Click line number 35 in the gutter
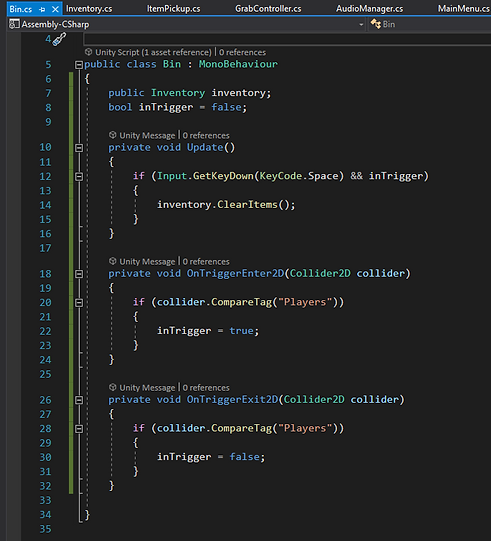491x541 pixels. click(x=45, y=529)
